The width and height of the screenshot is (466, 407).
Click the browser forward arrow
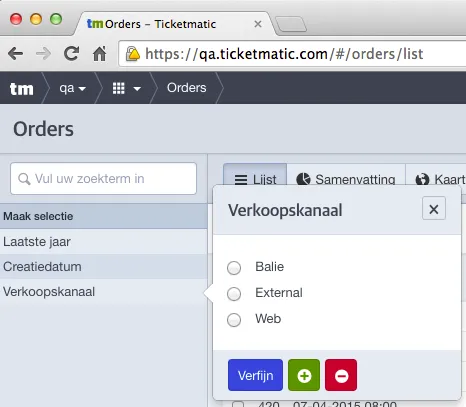pos(43,53)
